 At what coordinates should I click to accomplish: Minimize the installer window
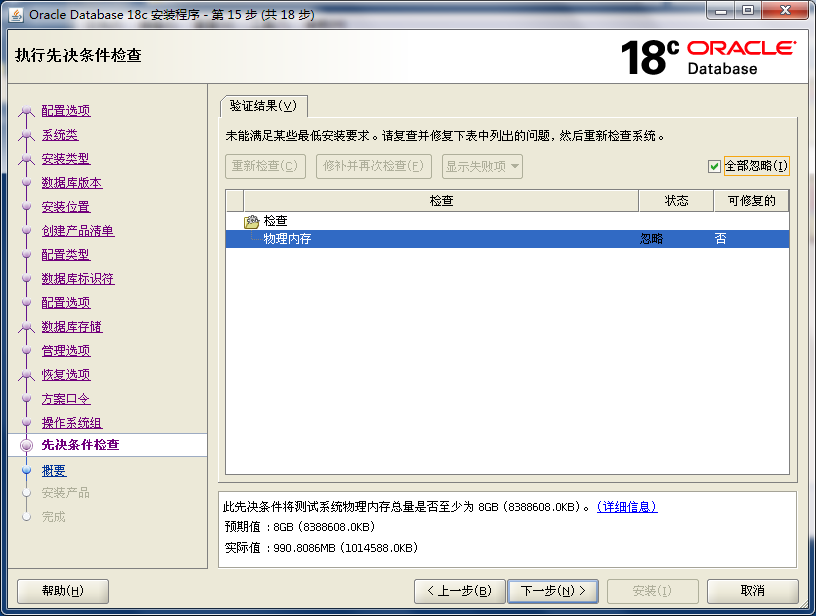click(x=721, y=10)
